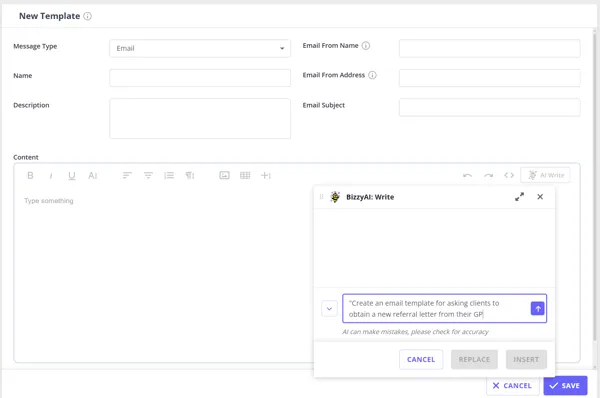Toggle italic formatting in Content toolbar
The image size is (600, 398).
pyautogui.click(x=51, y=175)
